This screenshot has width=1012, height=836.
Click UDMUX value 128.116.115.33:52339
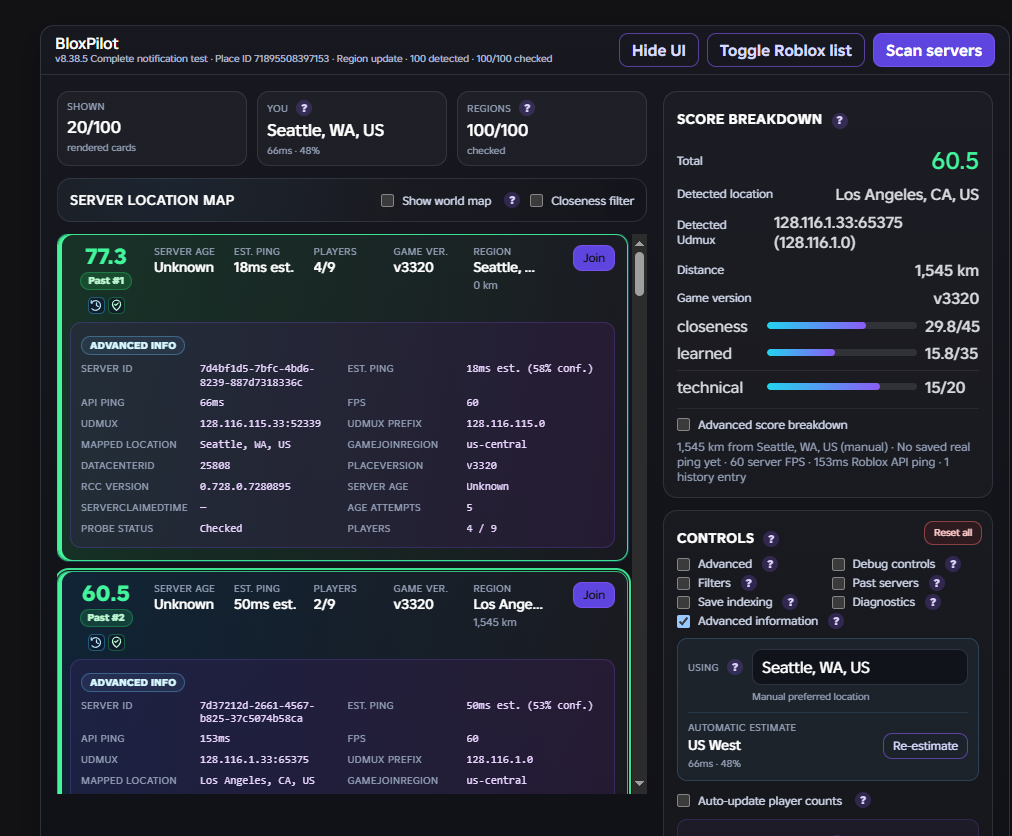tap(260, 423)
